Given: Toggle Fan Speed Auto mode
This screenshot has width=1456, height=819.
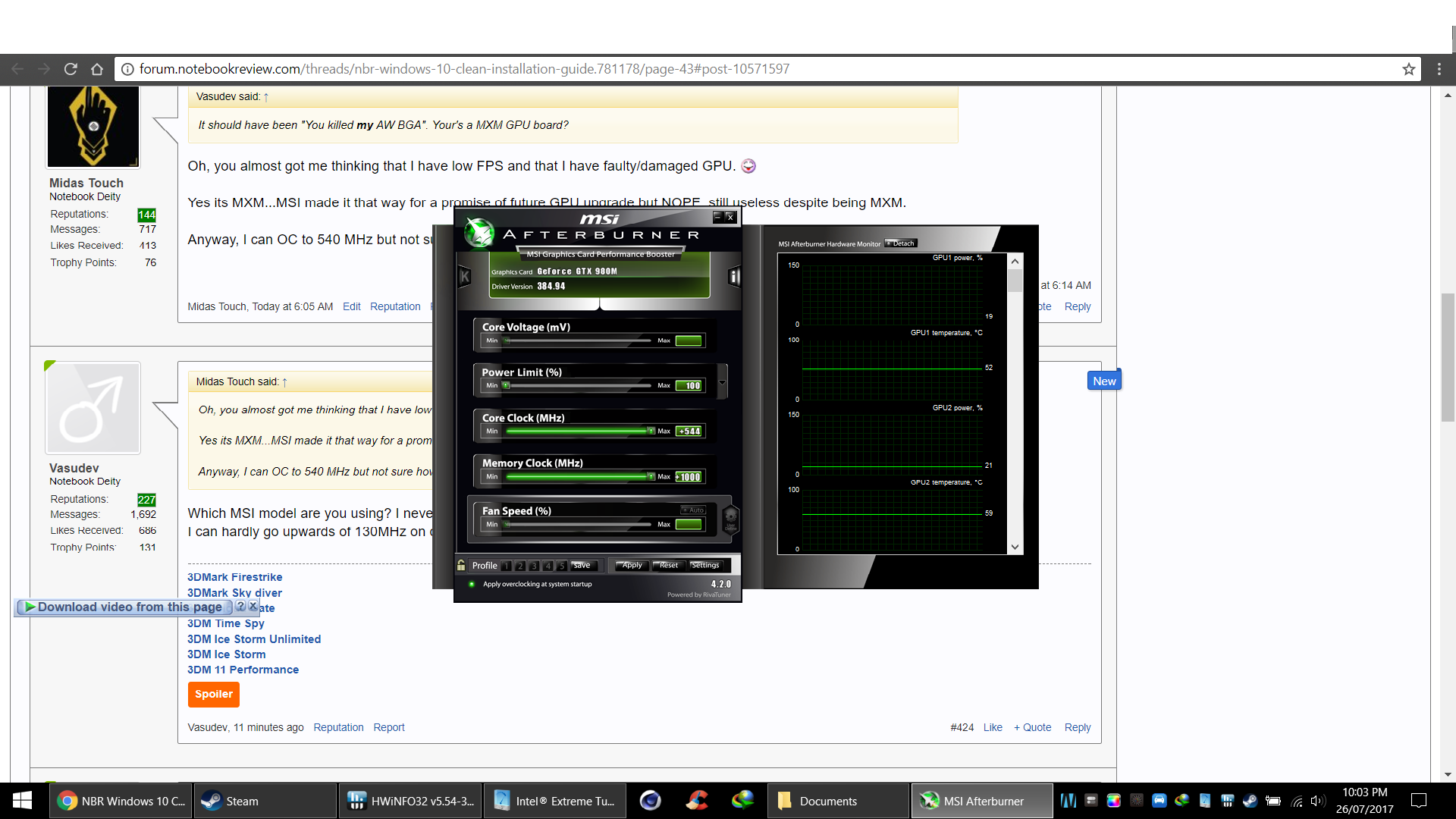Looking at the screenshot, I should [693, 510].
